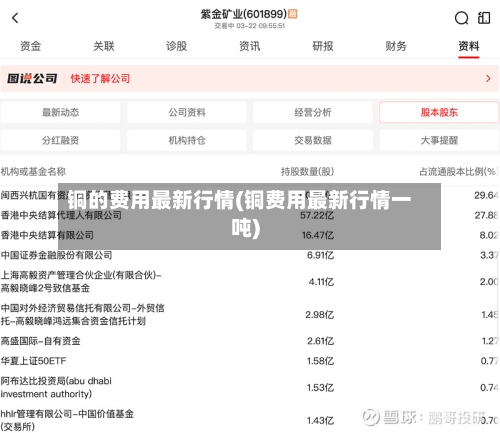Select the 资料 tab
Screen dimensions: 500x433
pyautogui.click(x=469, y=46)
